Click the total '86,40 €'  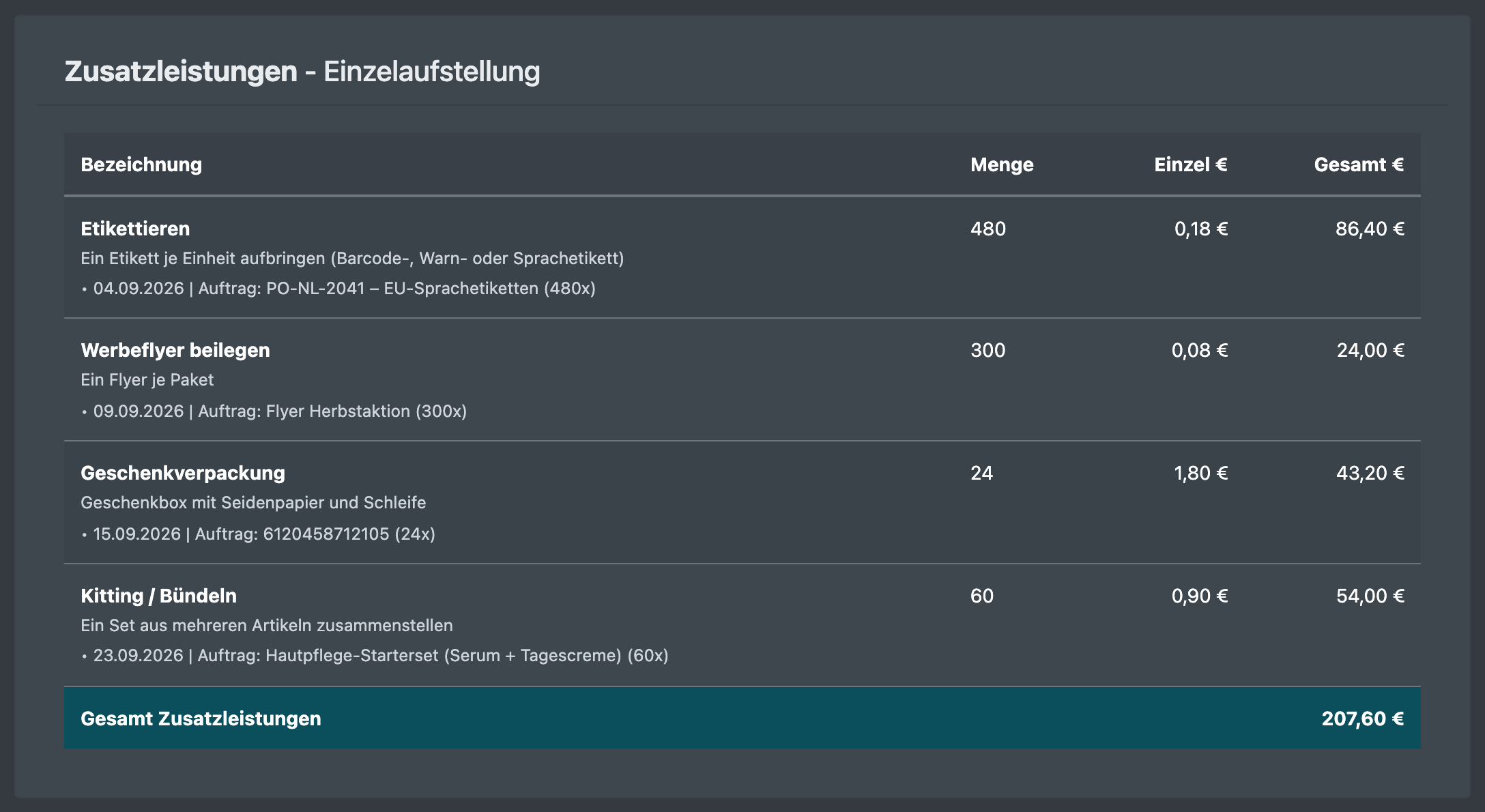(x=1370, y=229)
